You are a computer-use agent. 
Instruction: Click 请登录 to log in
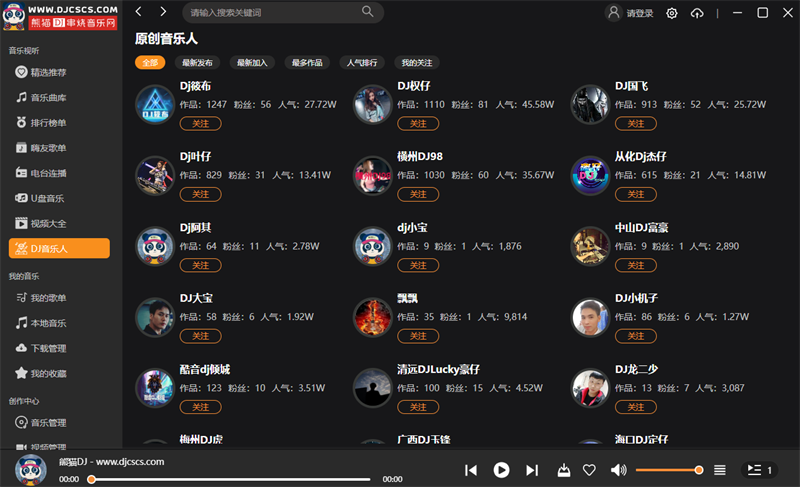[639, 13]
